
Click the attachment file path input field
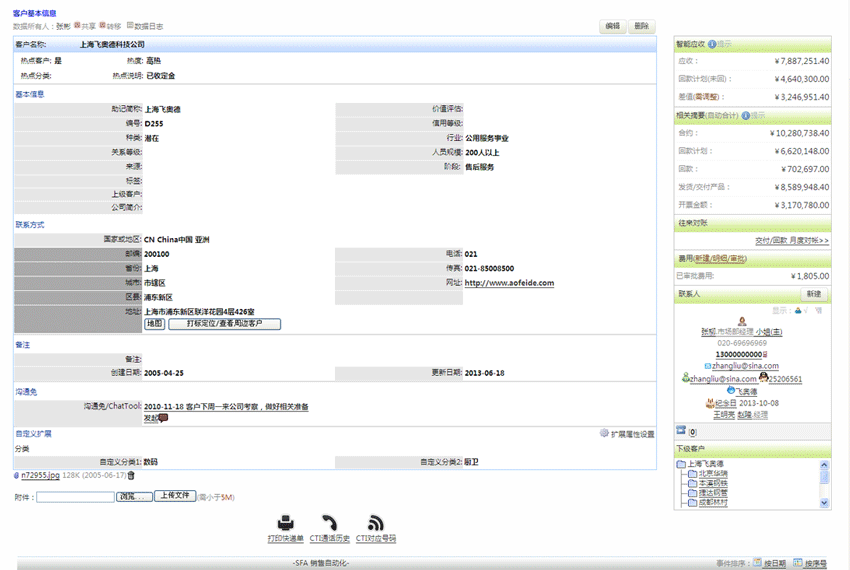coord(75,496)
